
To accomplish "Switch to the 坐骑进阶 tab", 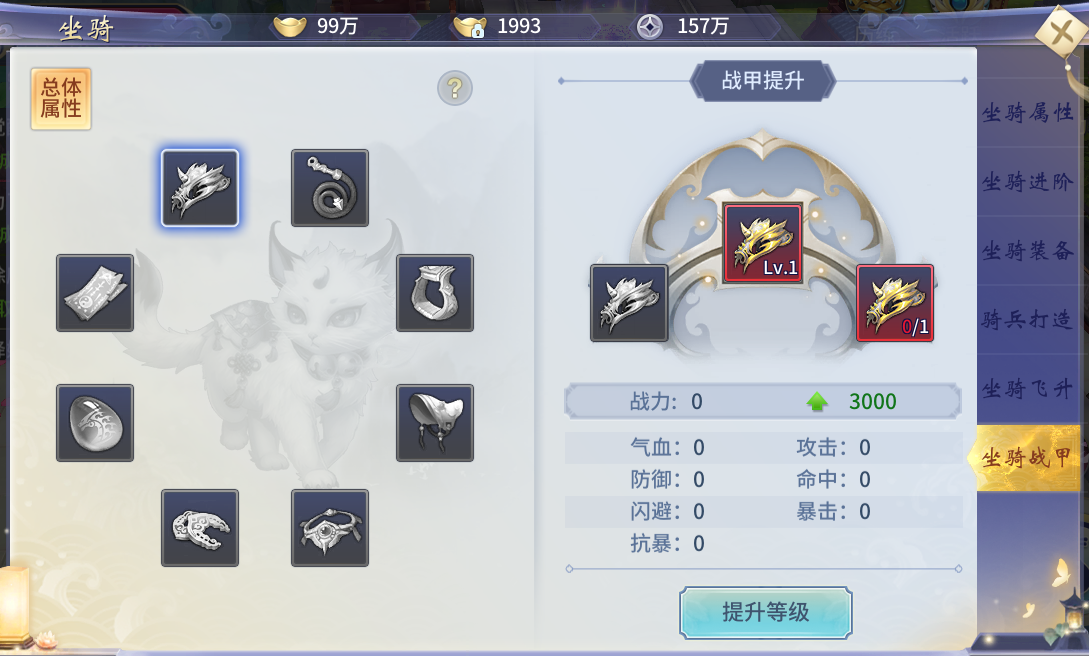I will 1028,182.
